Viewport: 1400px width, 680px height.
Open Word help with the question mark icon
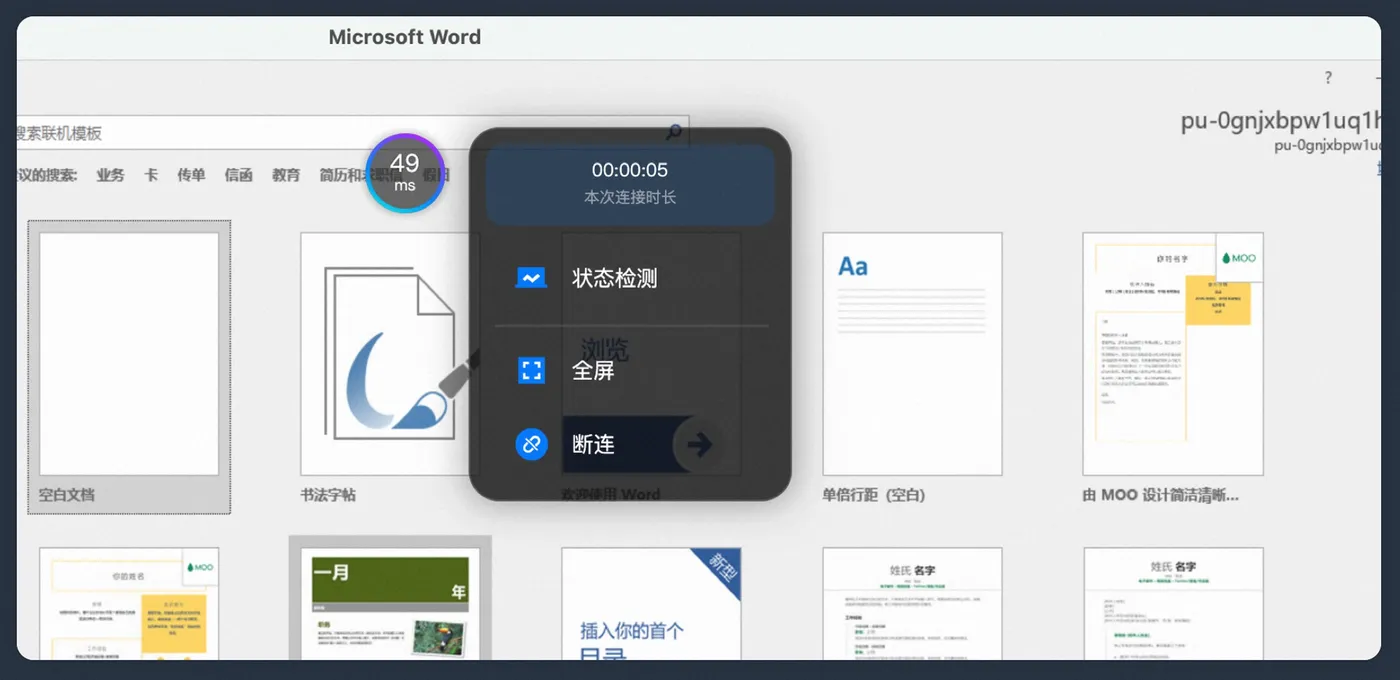click(x=1328, y=78)
